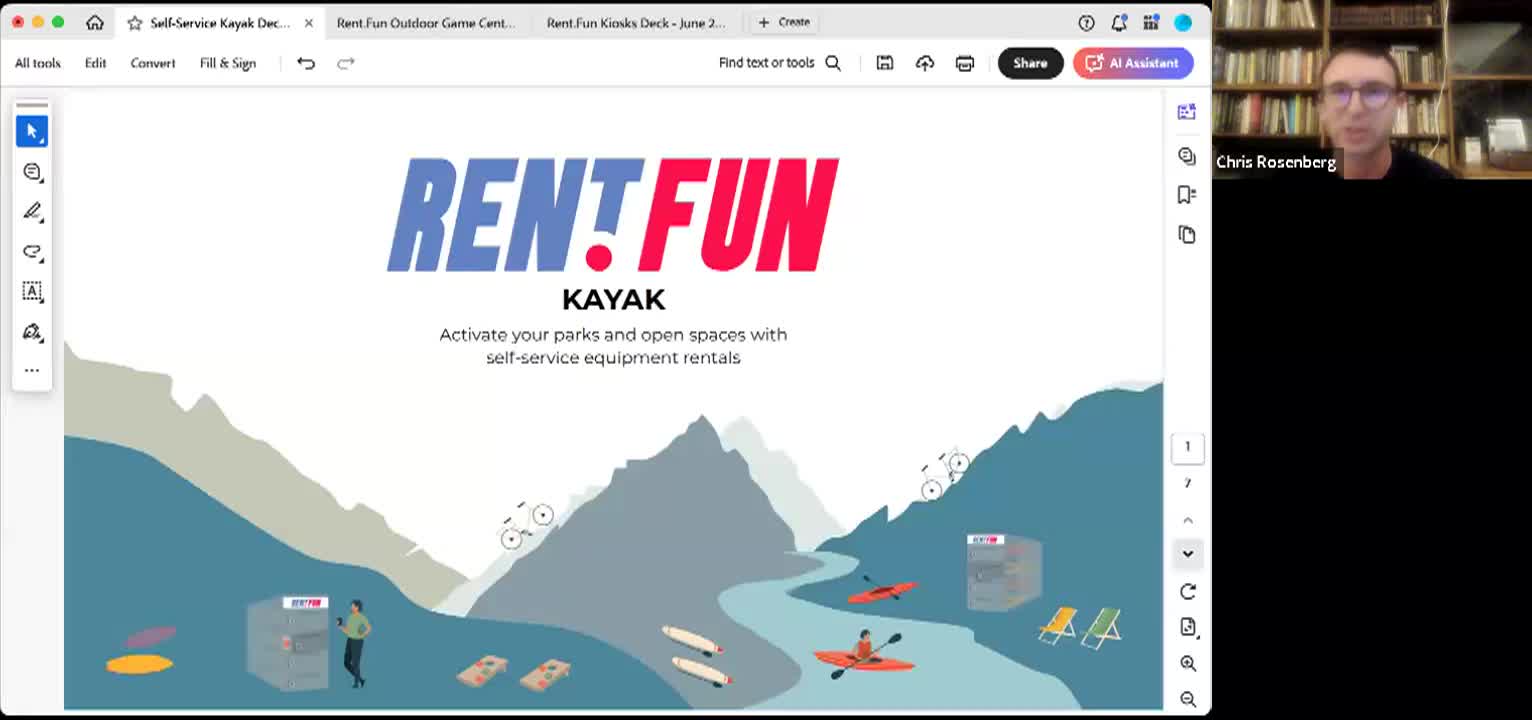Open the Page thumbnails panel icon
1532x720 pixels.
tap(1187, 235)
